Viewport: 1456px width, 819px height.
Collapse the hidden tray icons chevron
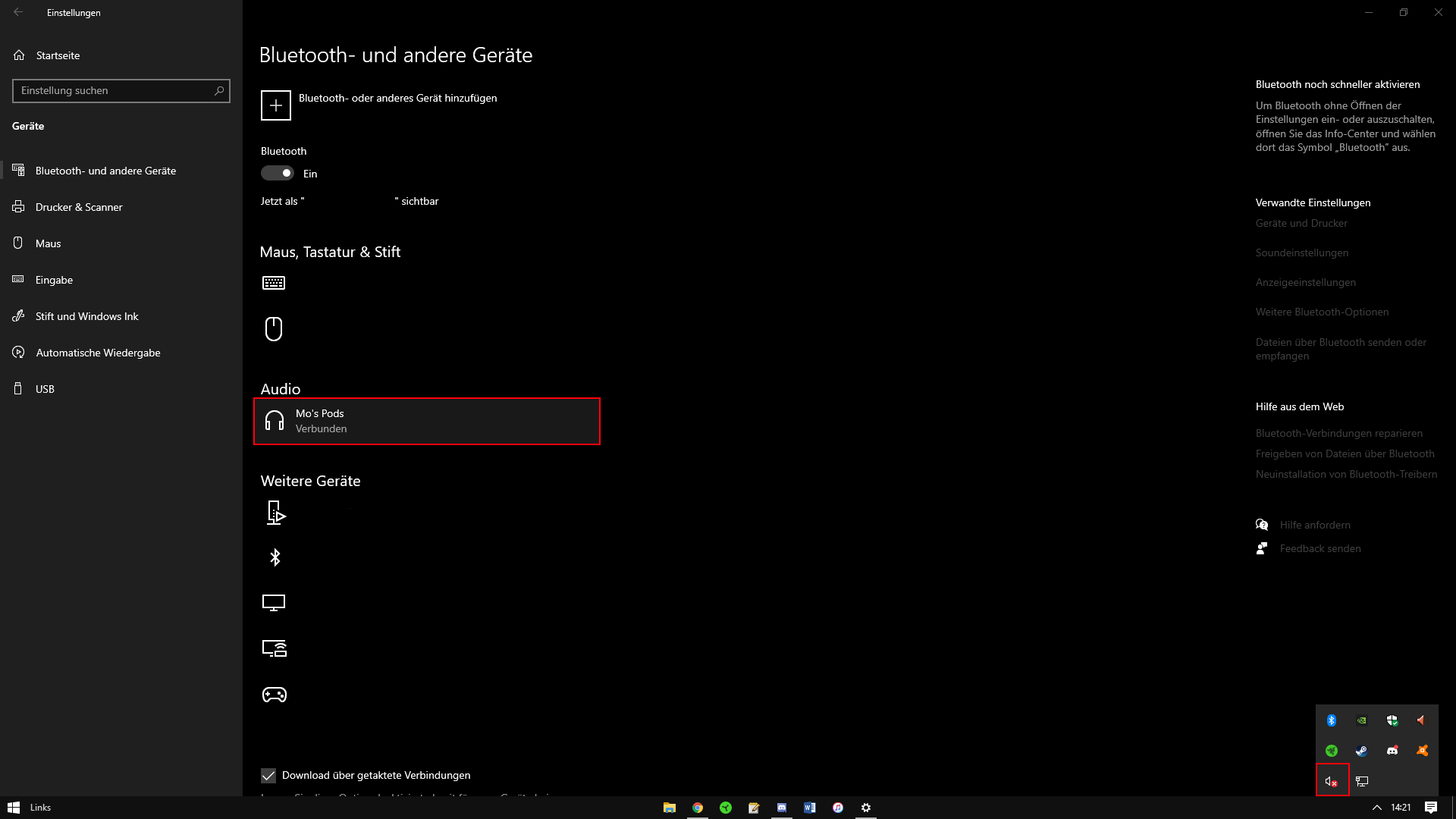tap(1377, 808)
